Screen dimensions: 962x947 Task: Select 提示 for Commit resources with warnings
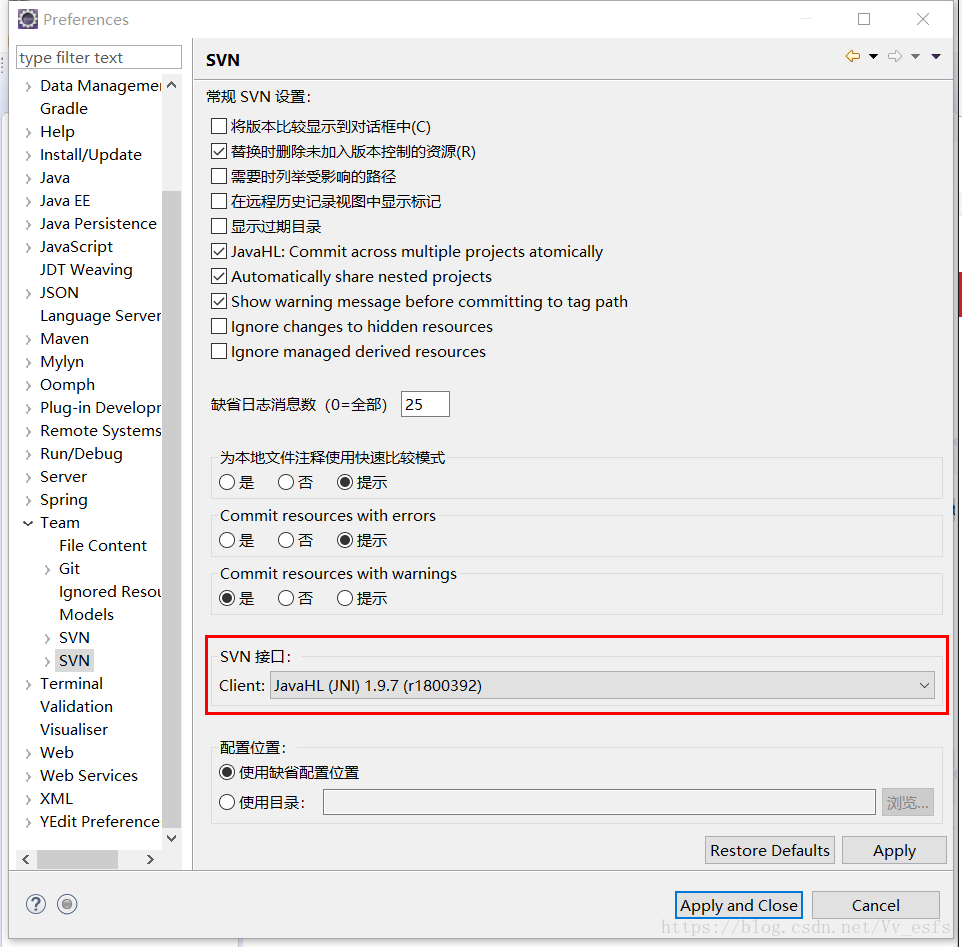345,598
